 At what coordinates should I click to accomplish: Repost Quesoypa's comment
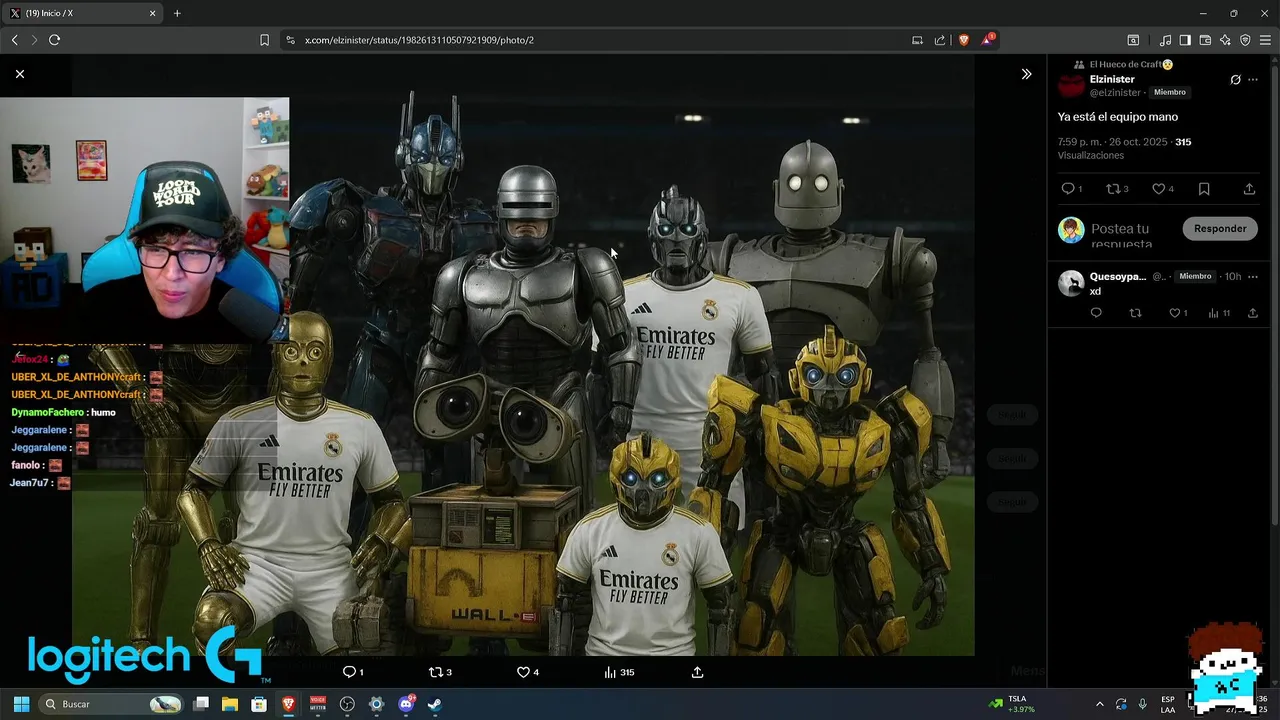[1135, 313]
